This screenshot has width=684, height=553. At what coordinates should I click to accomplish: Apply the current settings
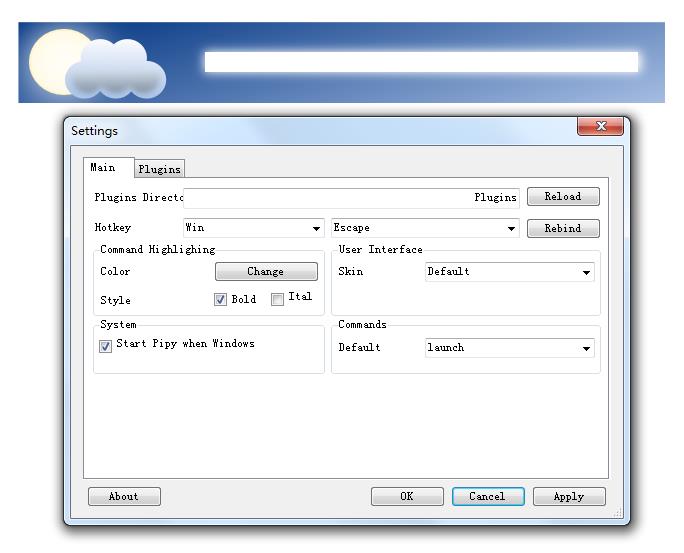tap(569, 497)
